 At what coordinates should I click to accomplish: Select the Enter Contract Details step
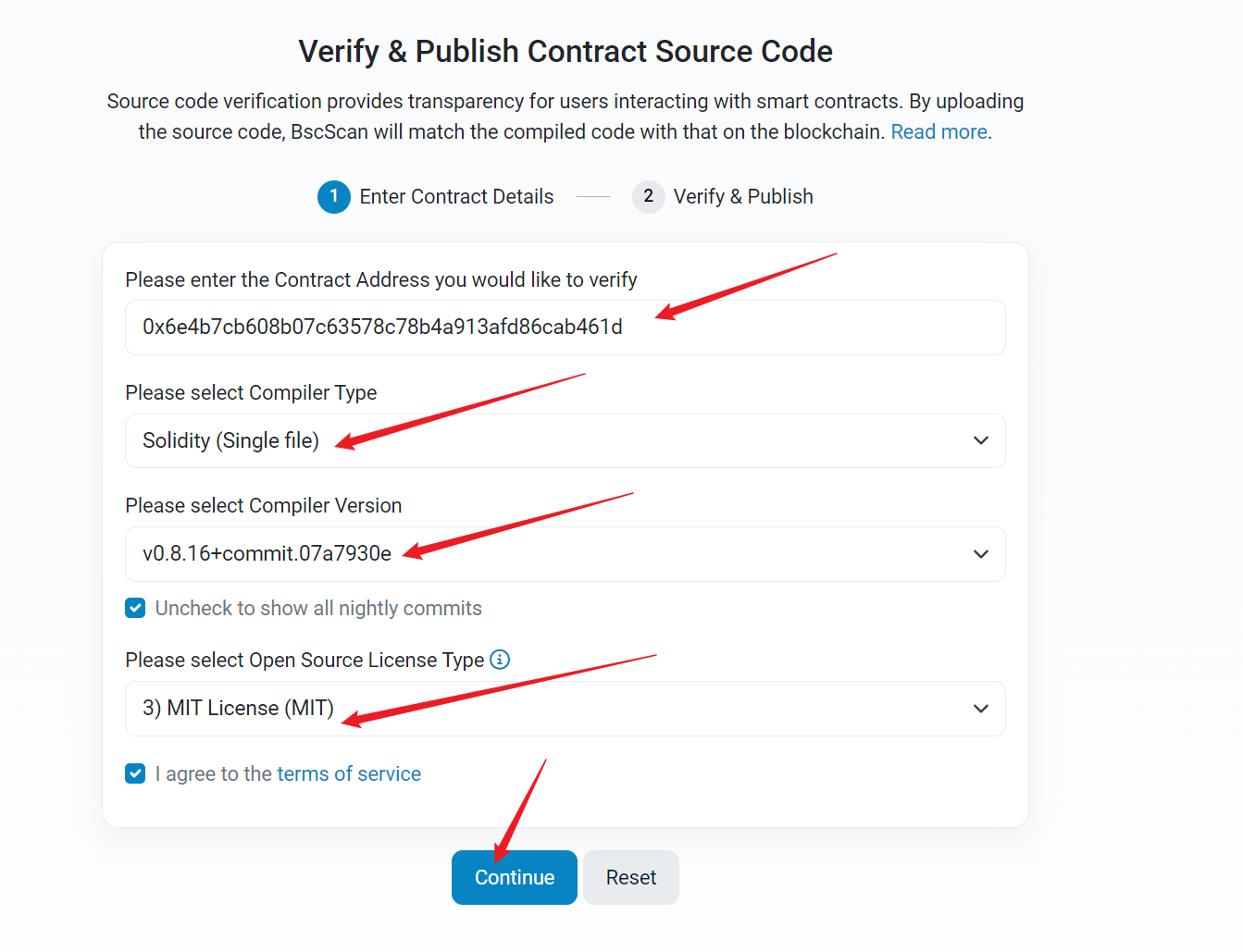point(456,196)
